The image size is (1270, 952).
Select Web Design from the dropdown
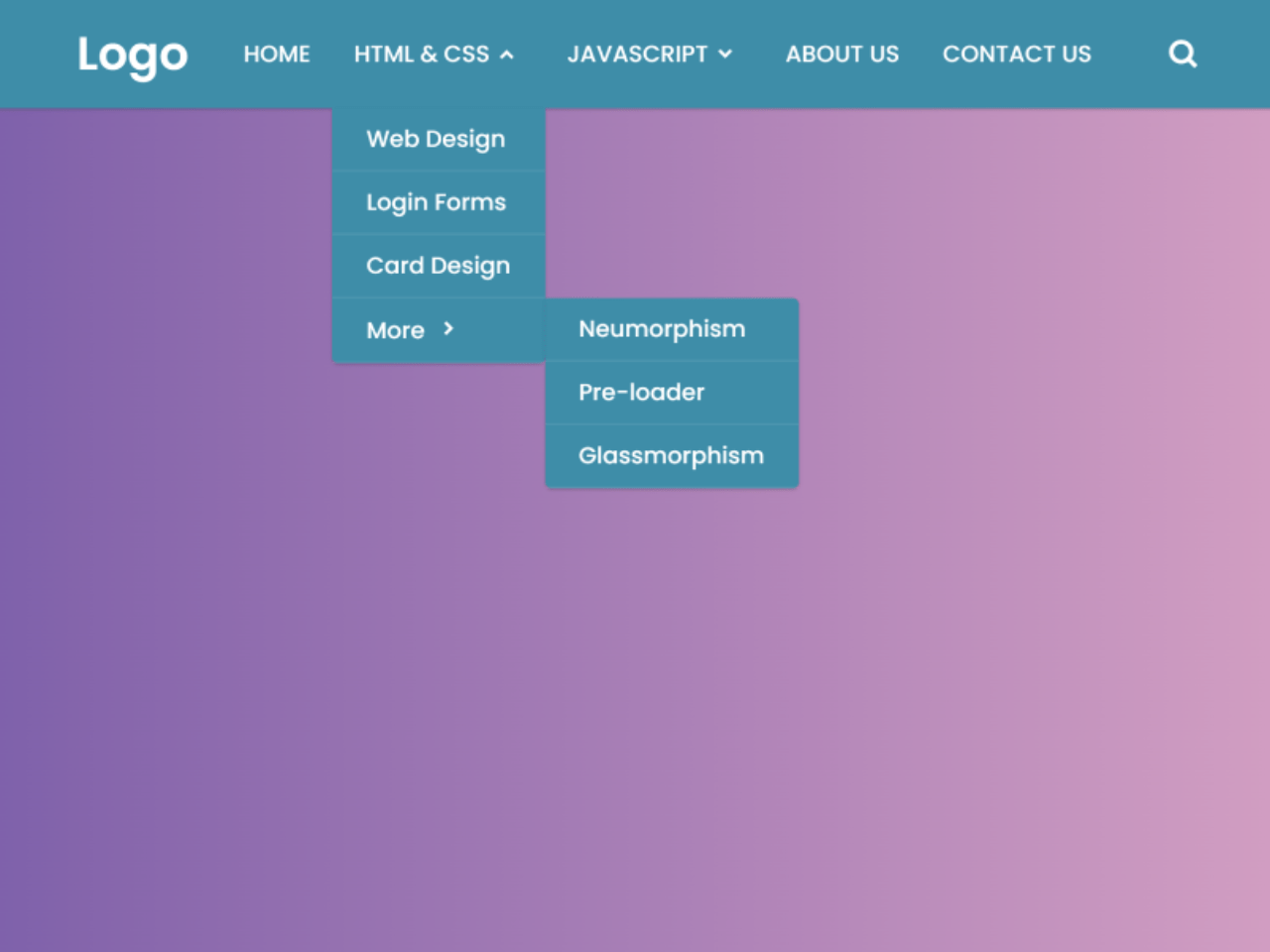436,139
